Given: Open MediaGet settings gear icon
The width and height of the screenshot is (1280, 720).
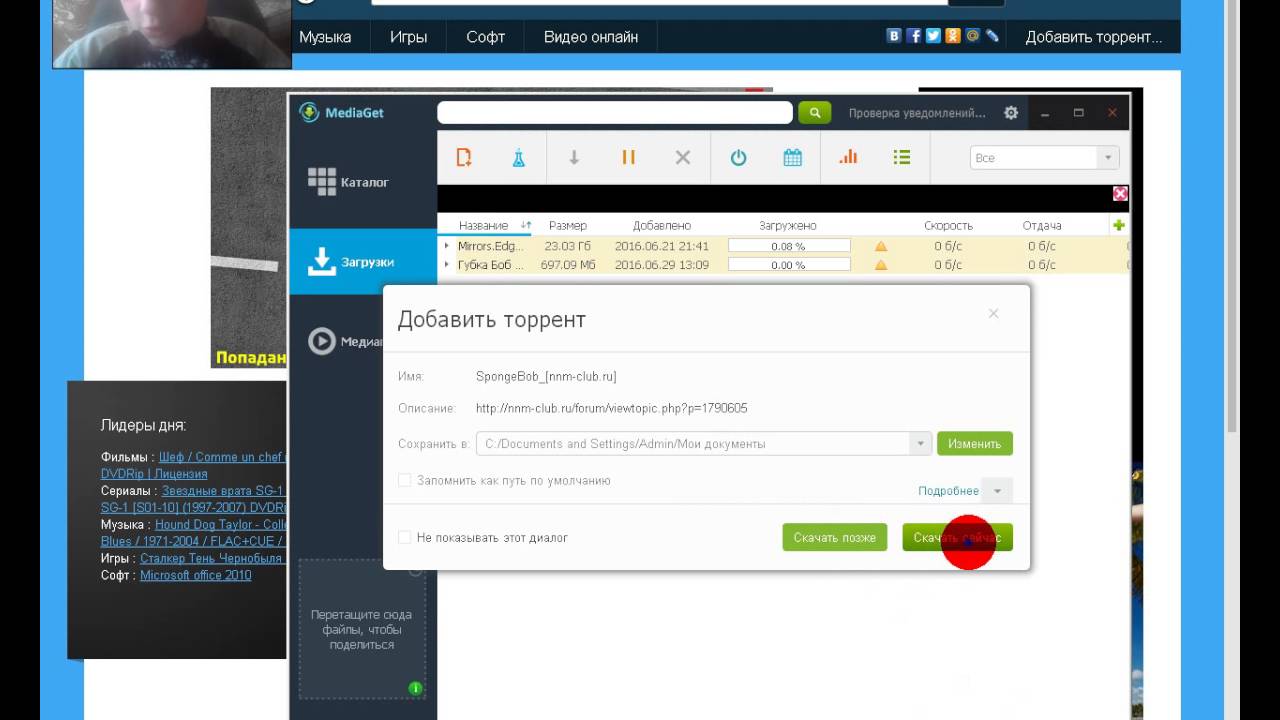Looking at the screenshot, I should tap(1011, 113).
